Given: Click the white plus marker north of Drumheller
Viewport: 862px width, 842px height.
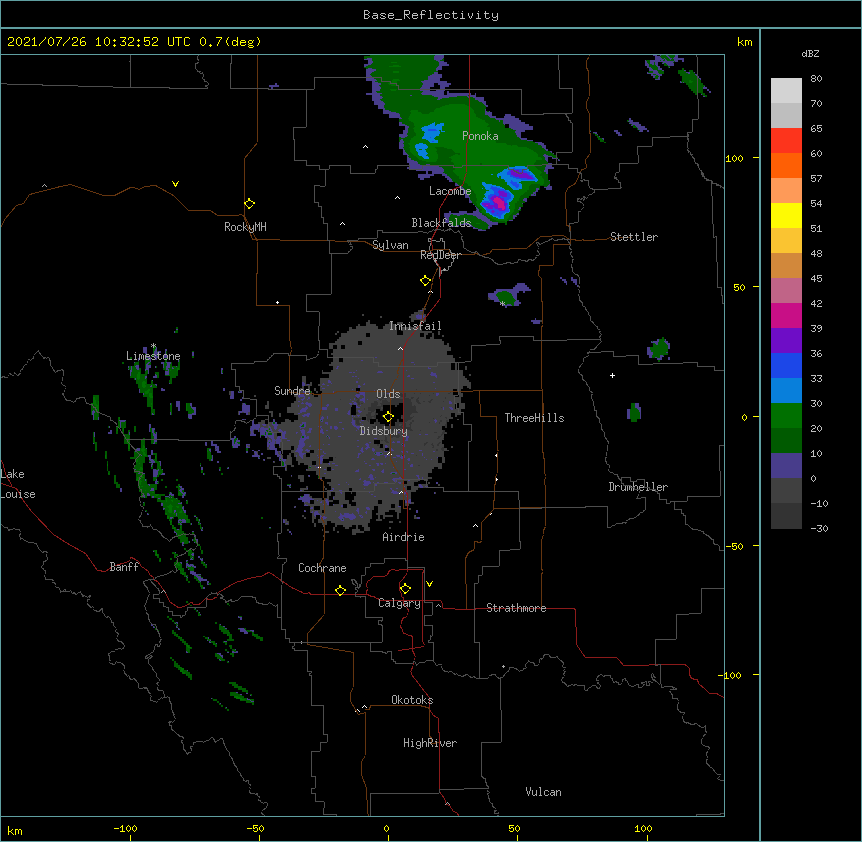Looking at the screenshot, I should [x=612, y=375].
